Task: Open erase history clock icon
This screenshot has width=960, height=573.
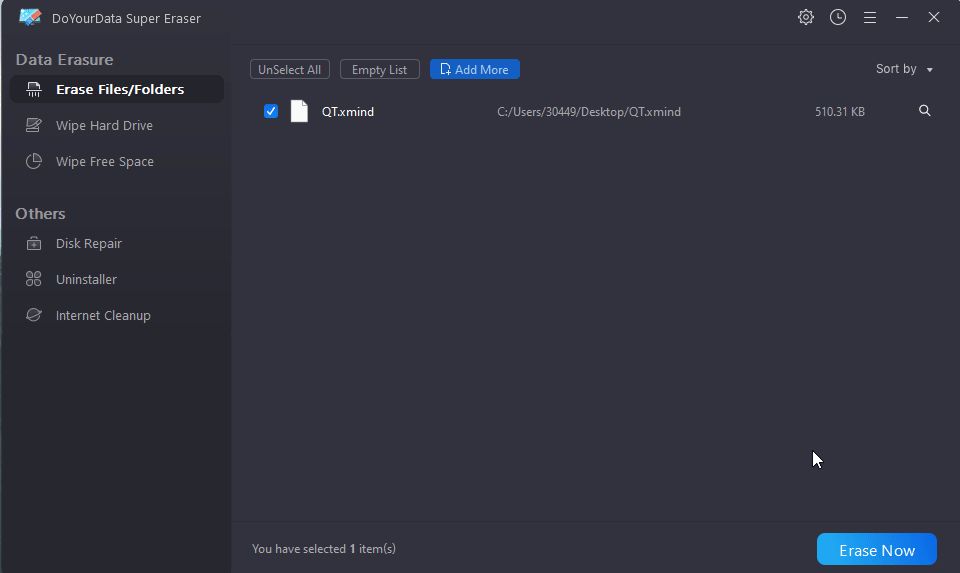Action: [838, 17]
